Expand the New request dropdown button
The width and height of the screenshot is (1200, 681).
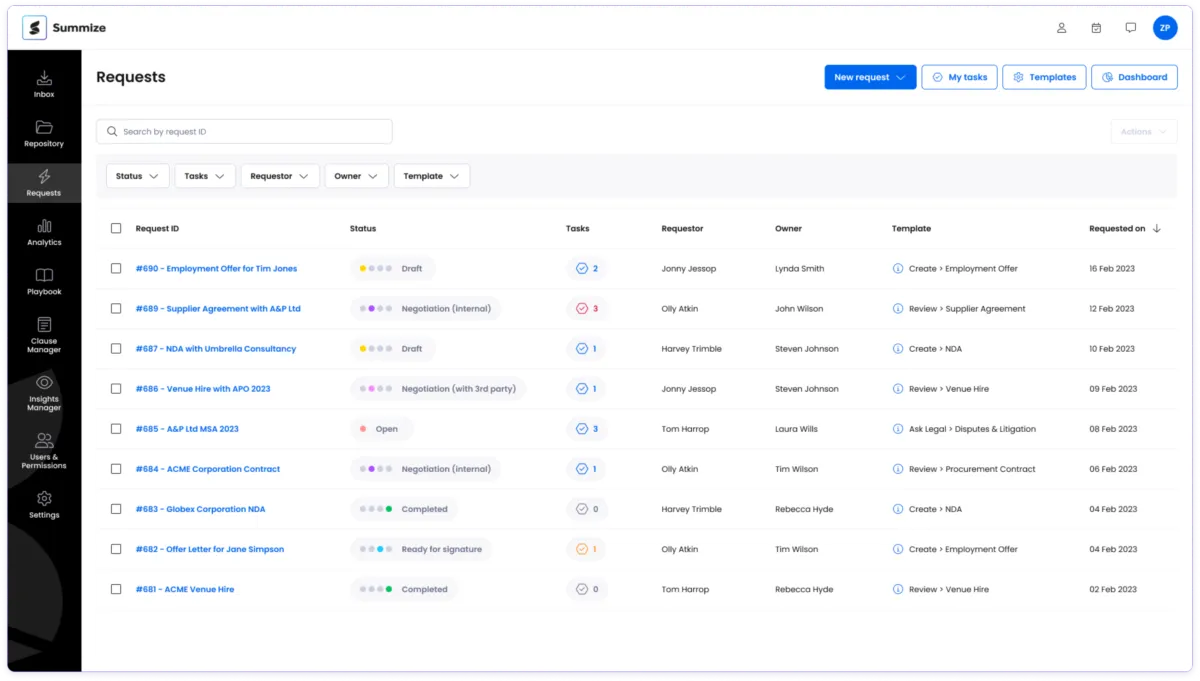coord(870,77)
